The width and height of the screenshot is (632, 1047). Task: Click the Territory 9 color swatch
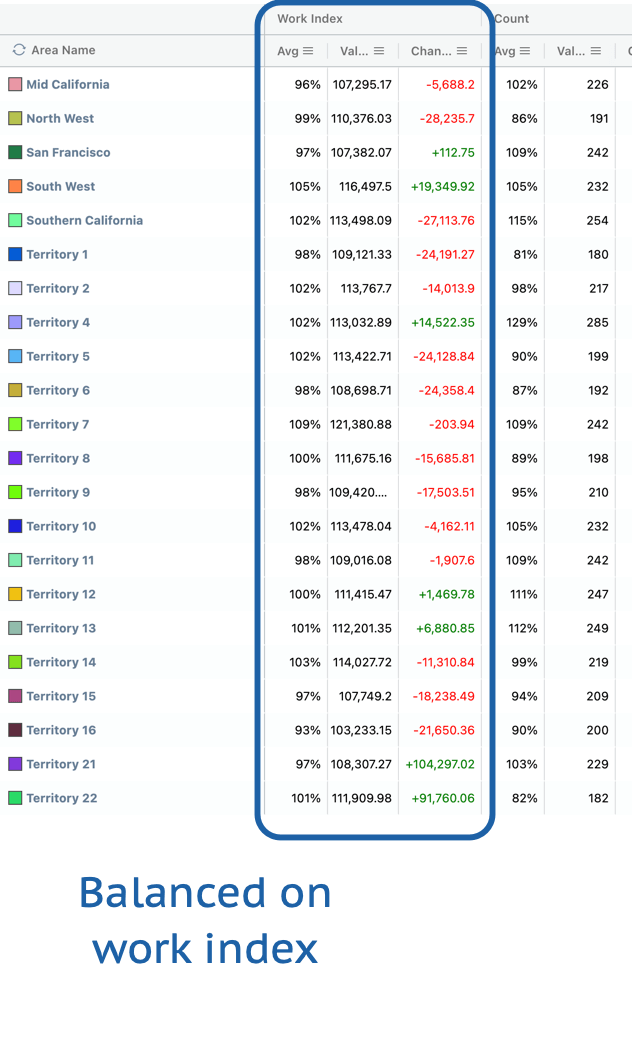[15, 492]
